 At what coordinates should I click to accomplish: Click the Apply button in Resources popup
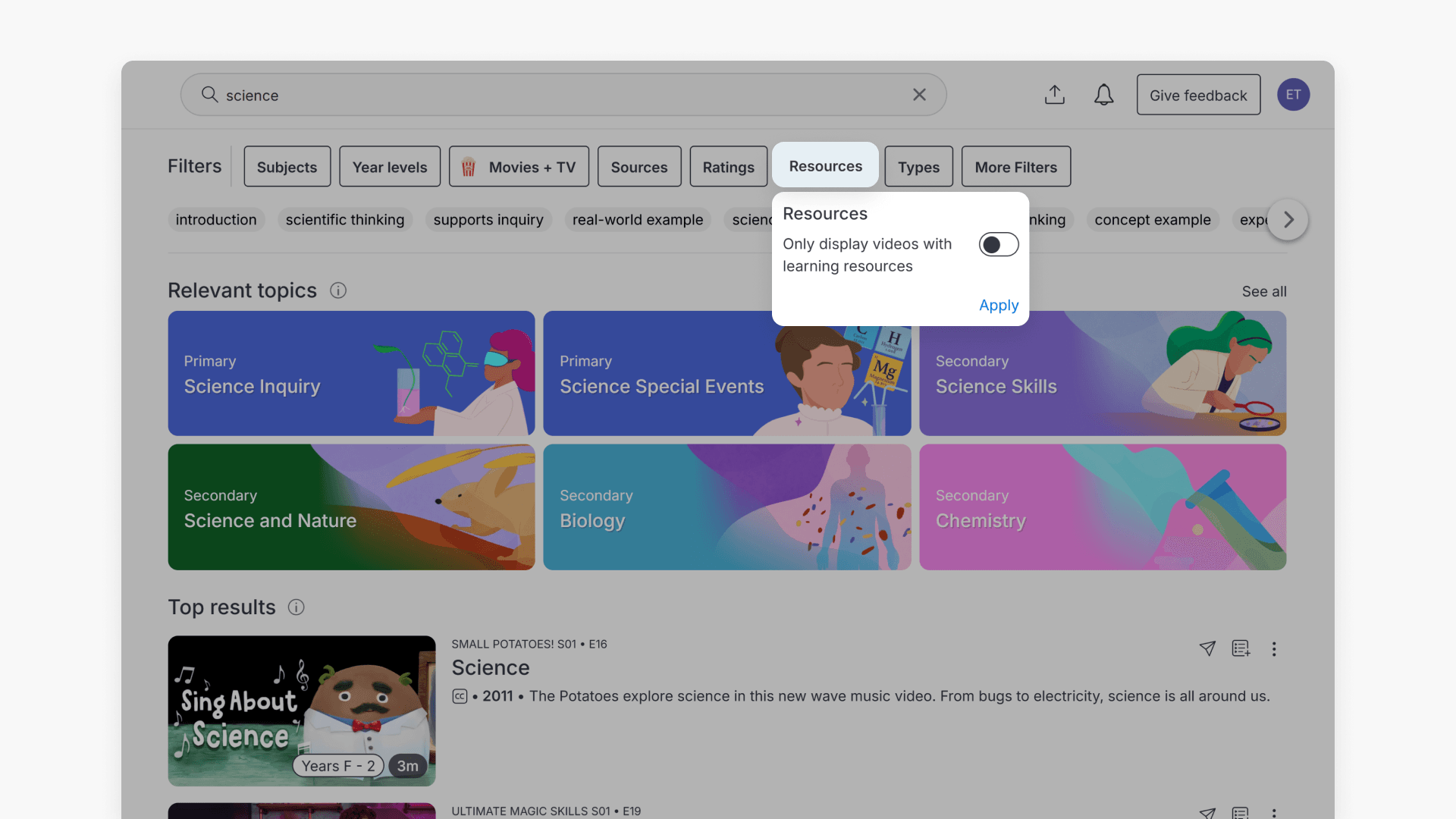[x=998, y=305]
